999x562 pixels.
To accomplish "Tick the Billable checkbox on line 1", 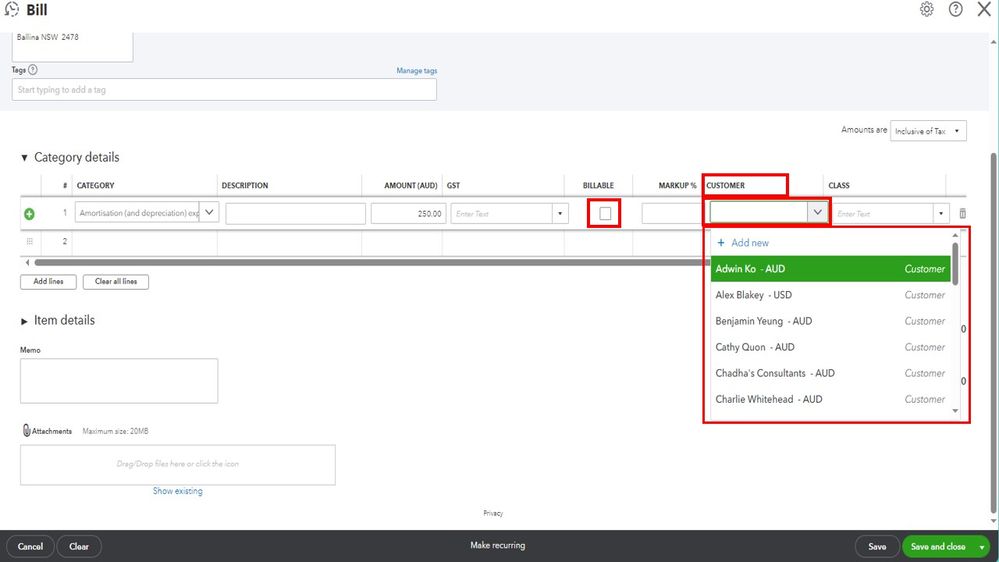I will (x=605, y=213).
